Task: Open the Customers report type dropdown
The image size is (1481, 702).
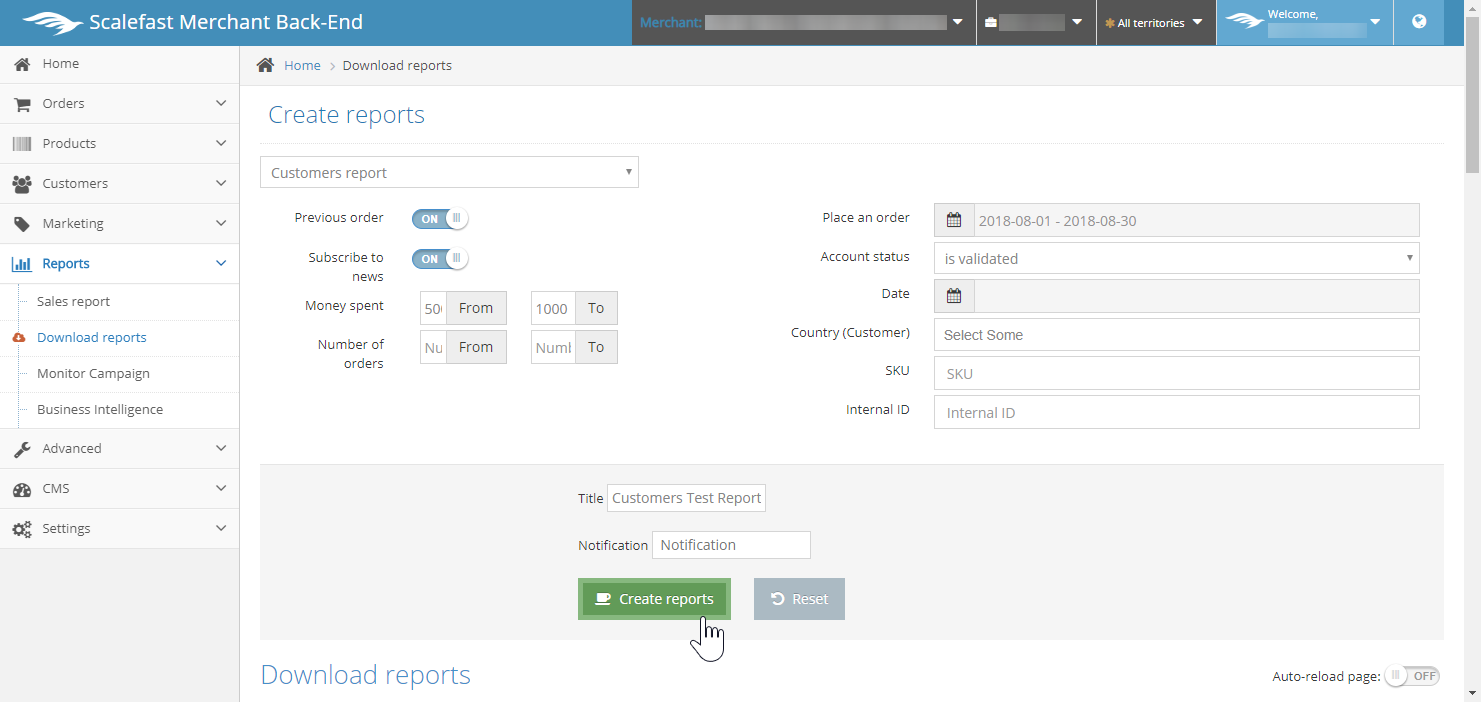Action: (x=449, y=172)
